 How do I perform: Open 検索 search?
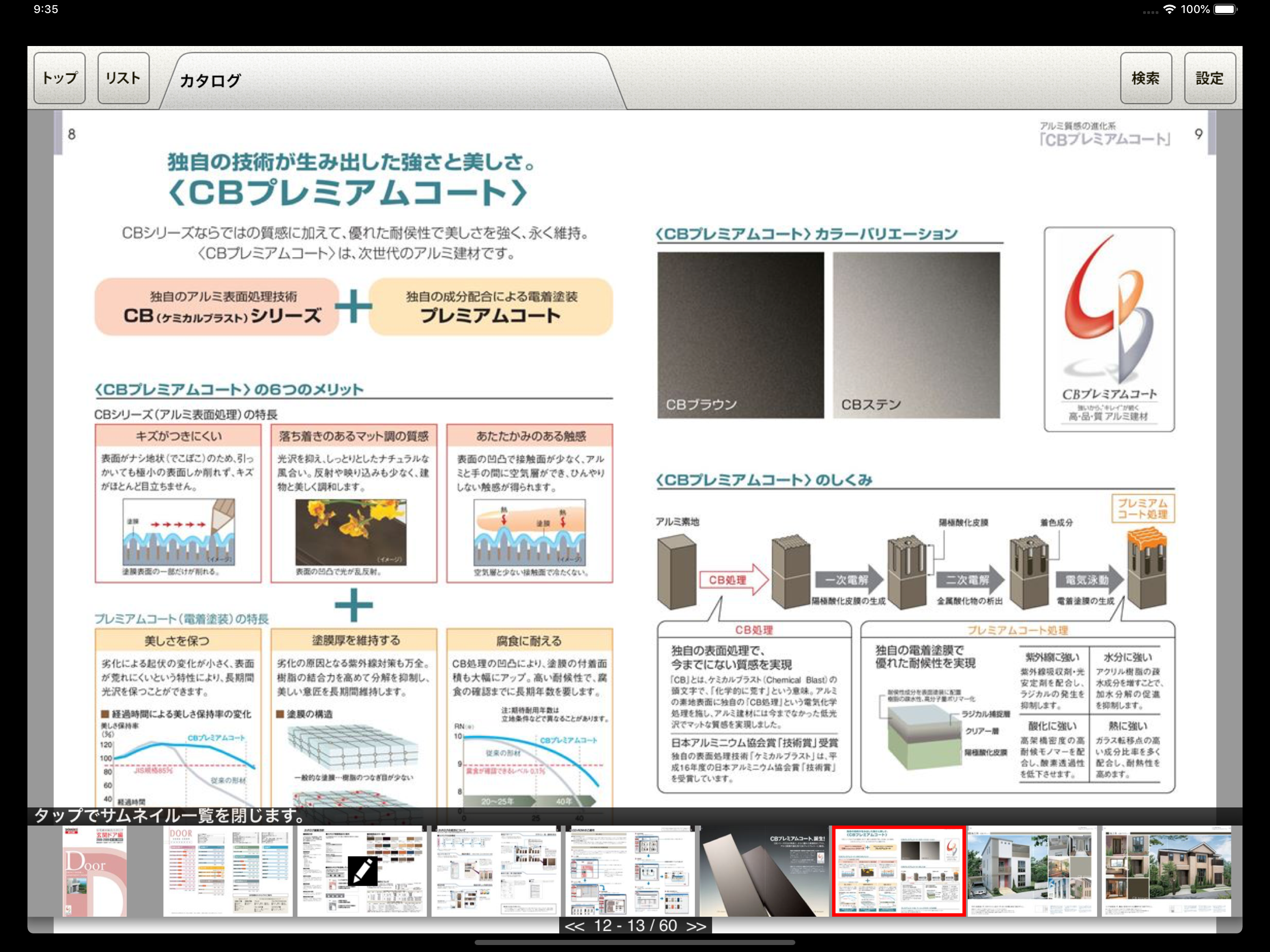point(1145,78)
